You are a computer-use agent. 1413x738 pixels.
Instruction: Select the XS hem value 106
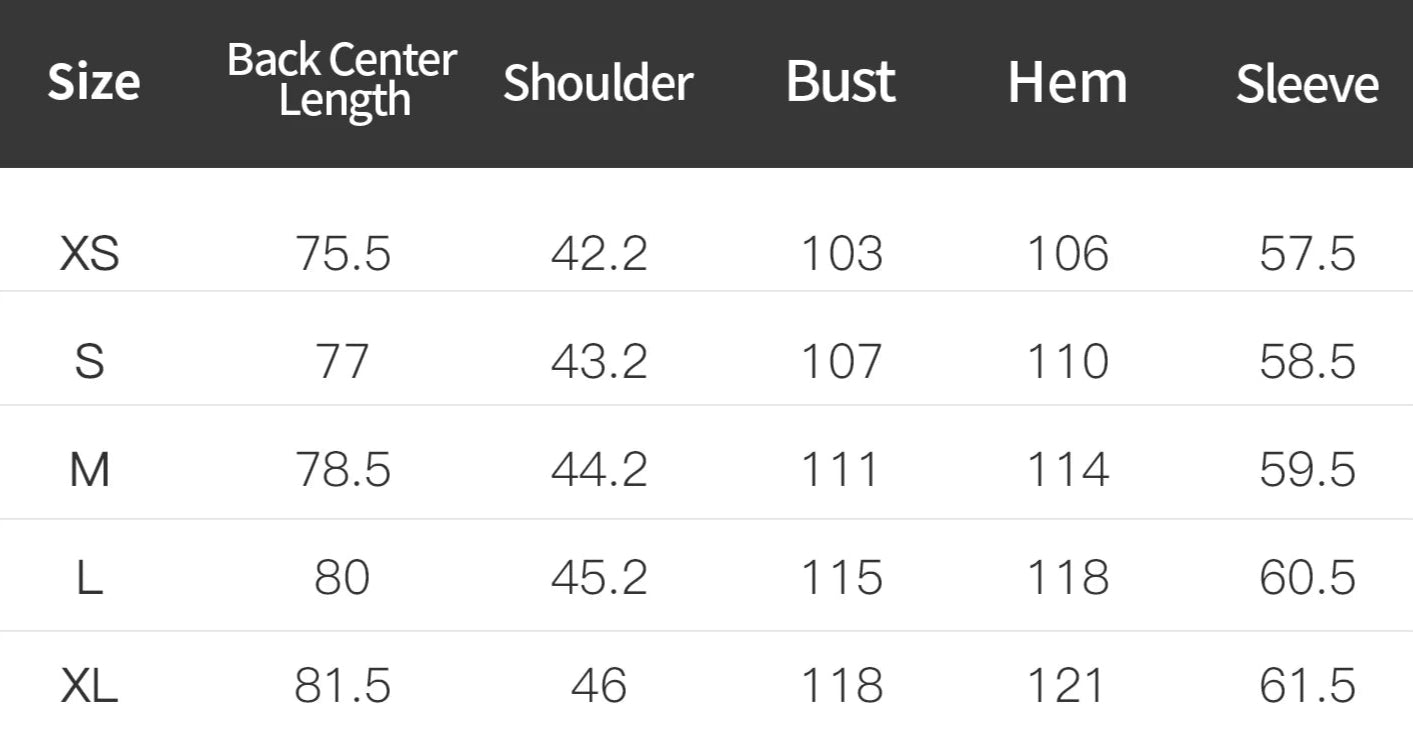(x=1068, y=254)
